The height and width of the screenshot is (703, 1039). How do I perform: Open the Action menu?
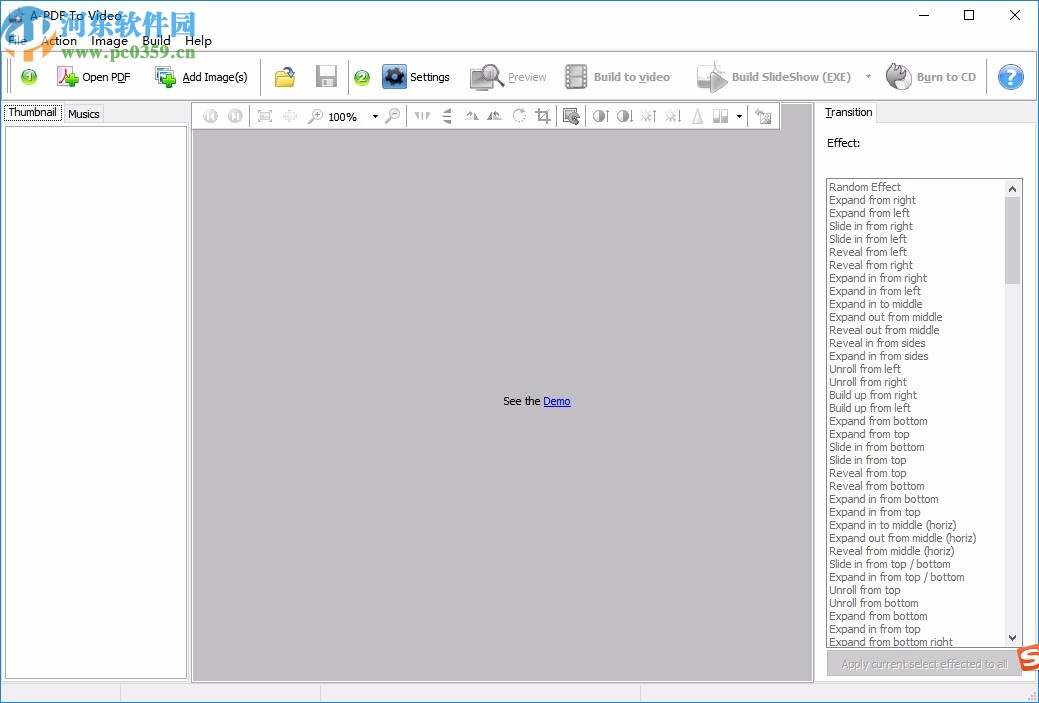point(60,41)
